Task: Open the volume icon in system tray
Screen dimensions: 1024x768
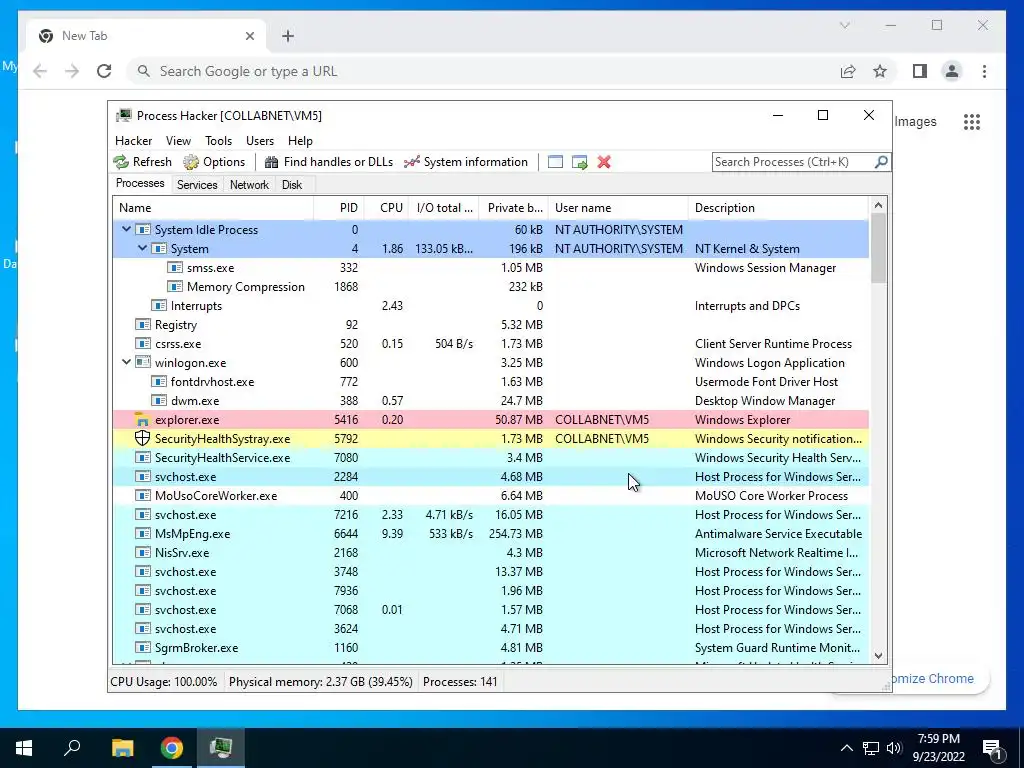Action: pos(894,748)
